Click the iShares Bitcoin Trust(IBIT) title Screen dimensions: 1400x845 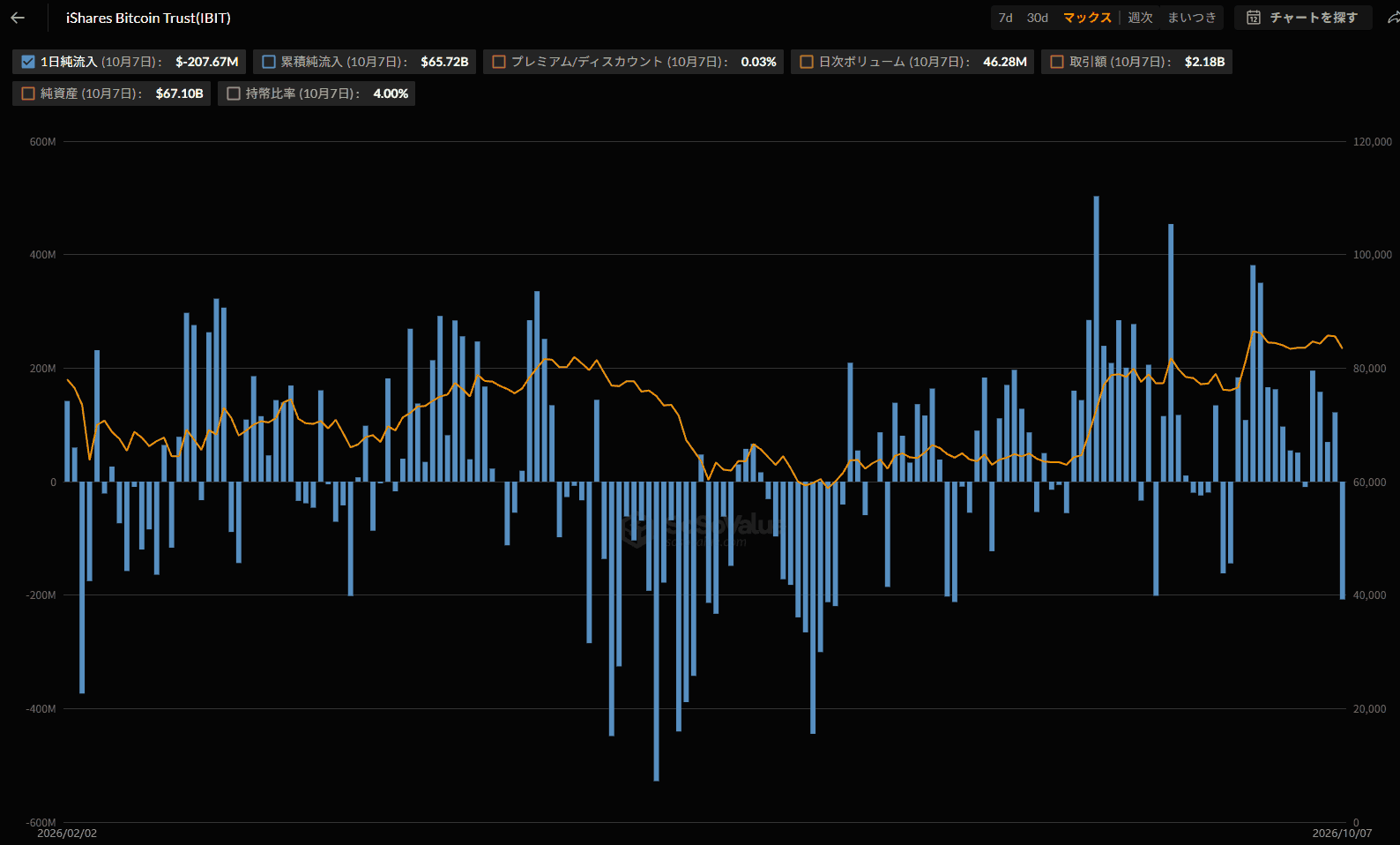click(x=148, y=18)
